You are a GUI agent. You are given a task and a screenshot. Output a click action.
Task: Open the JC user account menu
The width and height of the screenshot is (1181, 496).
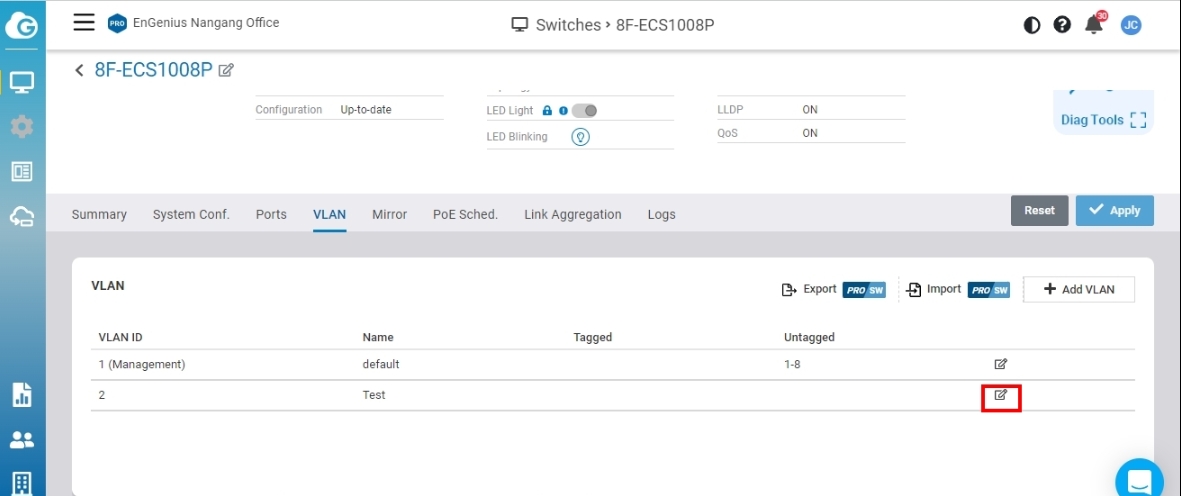(1131, 25)
